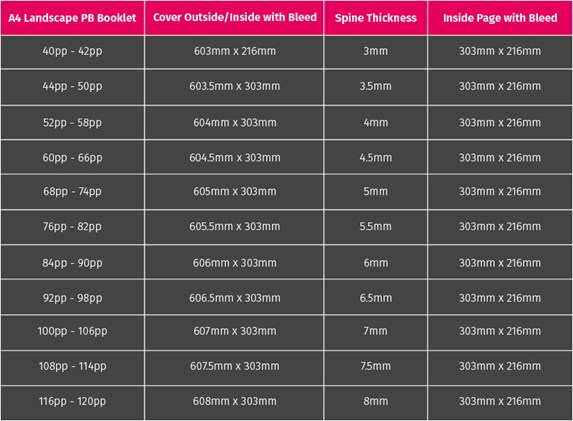The width and height of the screenshot is (573, 421).
Task: Click the 607.5mm x 303mm cover cell
Action: coord(235,366)
